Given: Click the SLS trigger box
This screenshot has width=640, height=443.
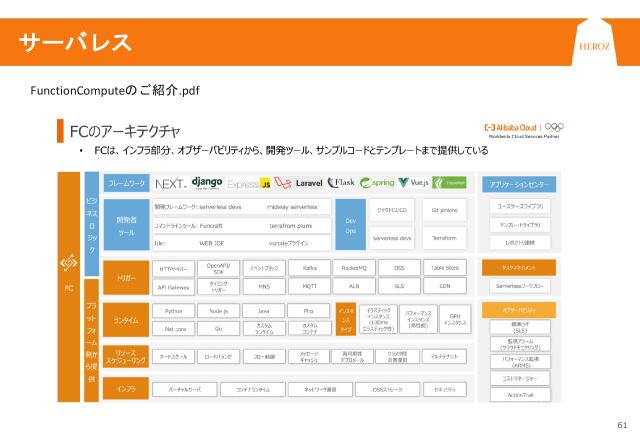Looking at the screenshot, I should pyautogui.click(x=399, y=286).
